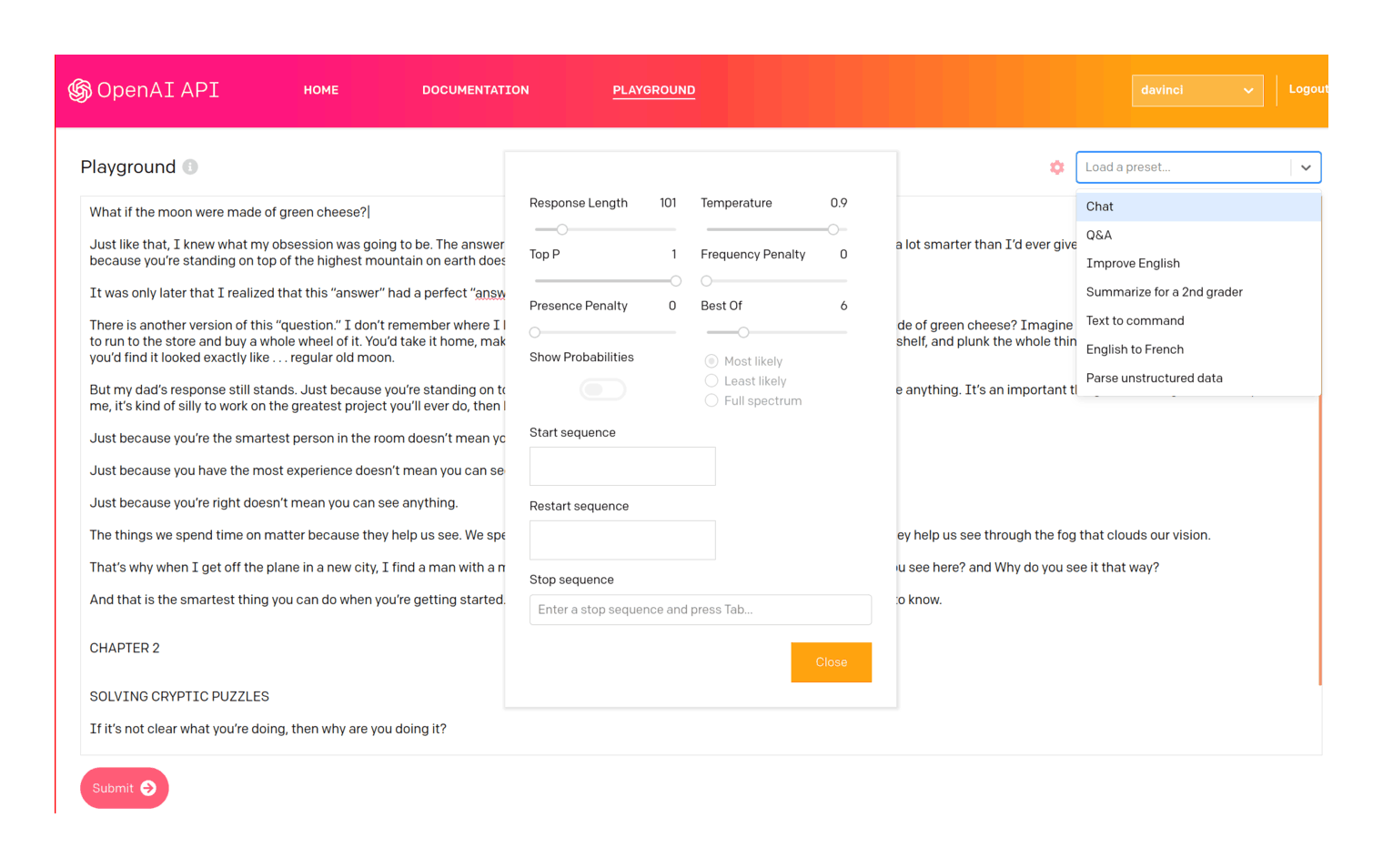1383x868 pixels.
Task: Choose the Full spectrum radio option
Action: pos(712,400)
